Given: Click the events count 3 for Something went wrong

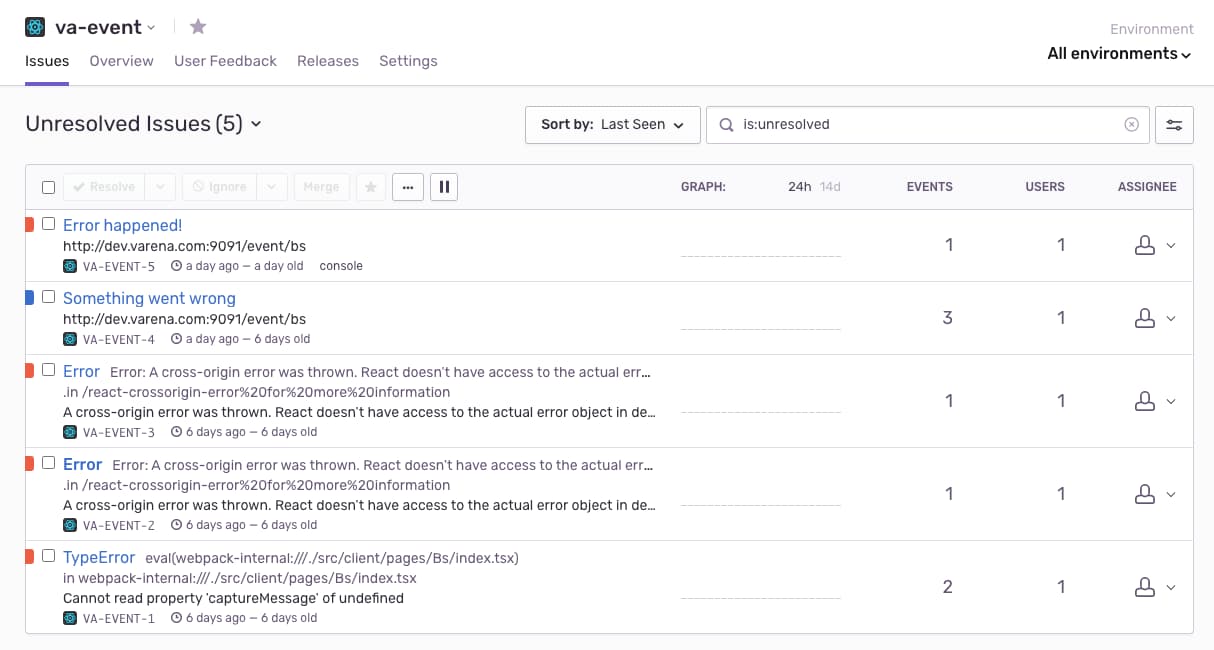Looking at the screenshot, I should (x=948, y=318).
